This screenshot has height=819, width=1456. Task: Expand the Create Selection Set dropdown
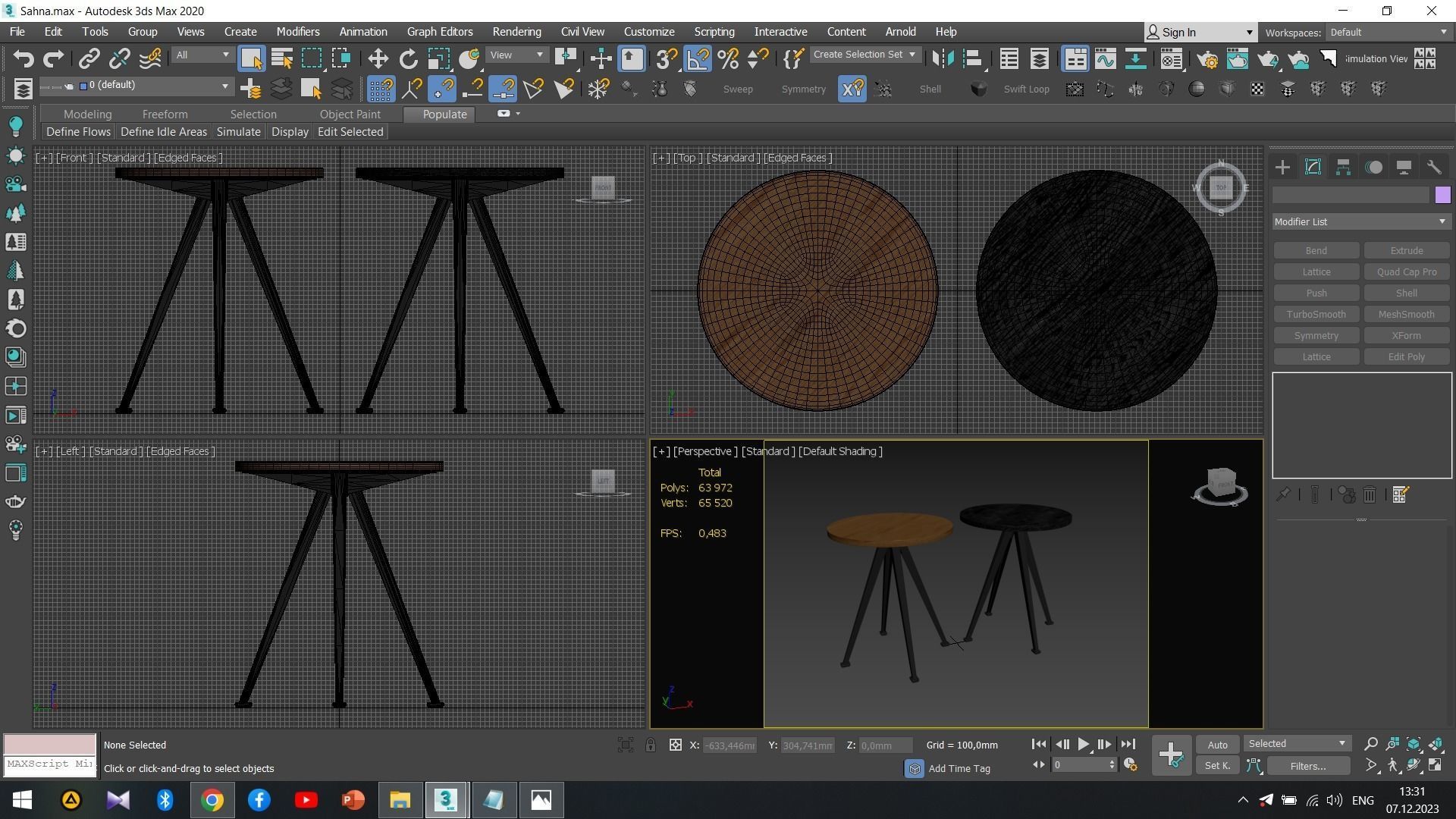pyautogui.click(x=864, y=55)
